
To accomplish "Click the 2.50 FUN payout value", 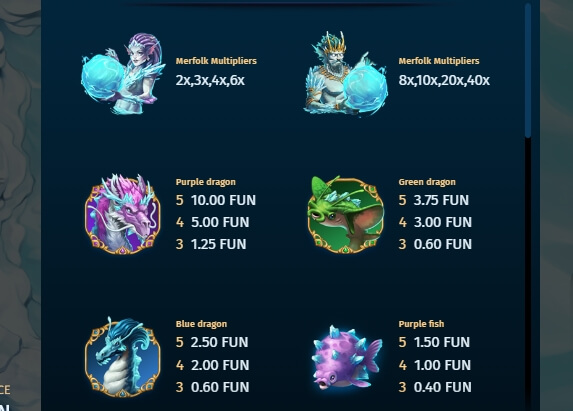I will pos(220,342).
